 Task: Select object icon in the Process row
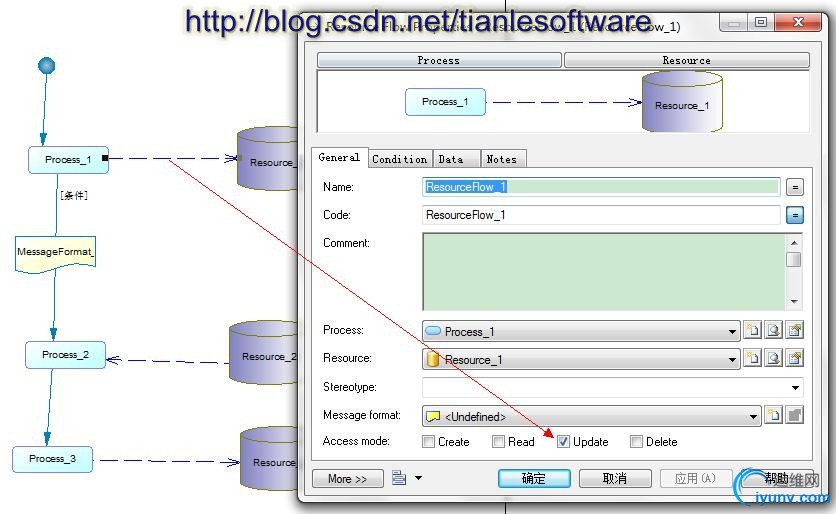click(773, 331)
